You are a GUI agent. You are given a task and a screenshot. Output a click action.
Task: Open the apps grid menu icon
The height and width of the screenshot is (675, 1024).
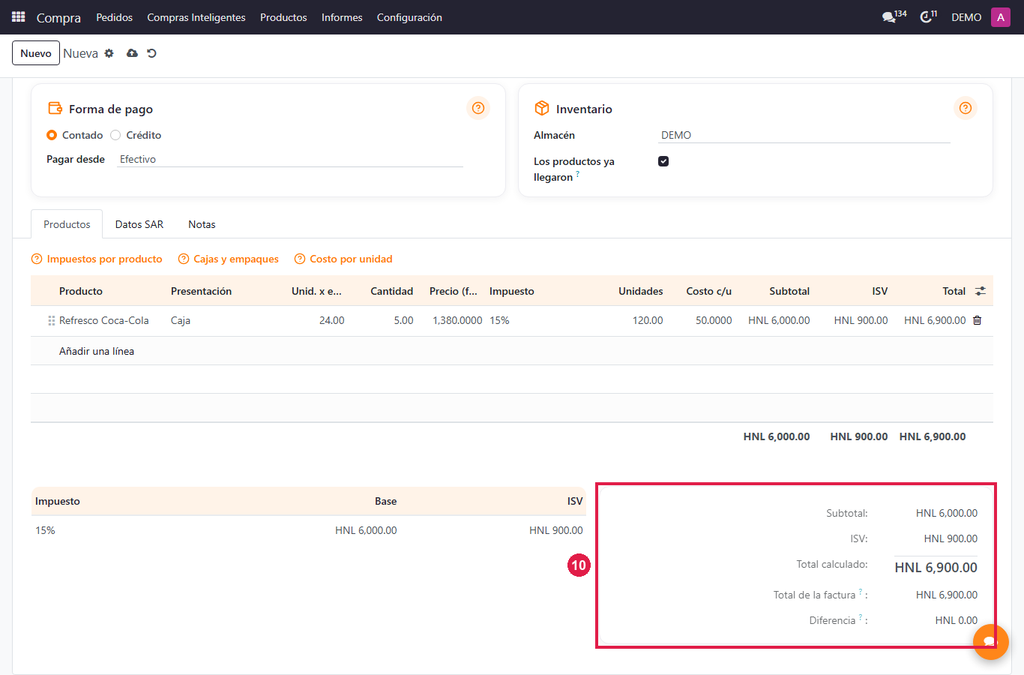tap(18, 17)
